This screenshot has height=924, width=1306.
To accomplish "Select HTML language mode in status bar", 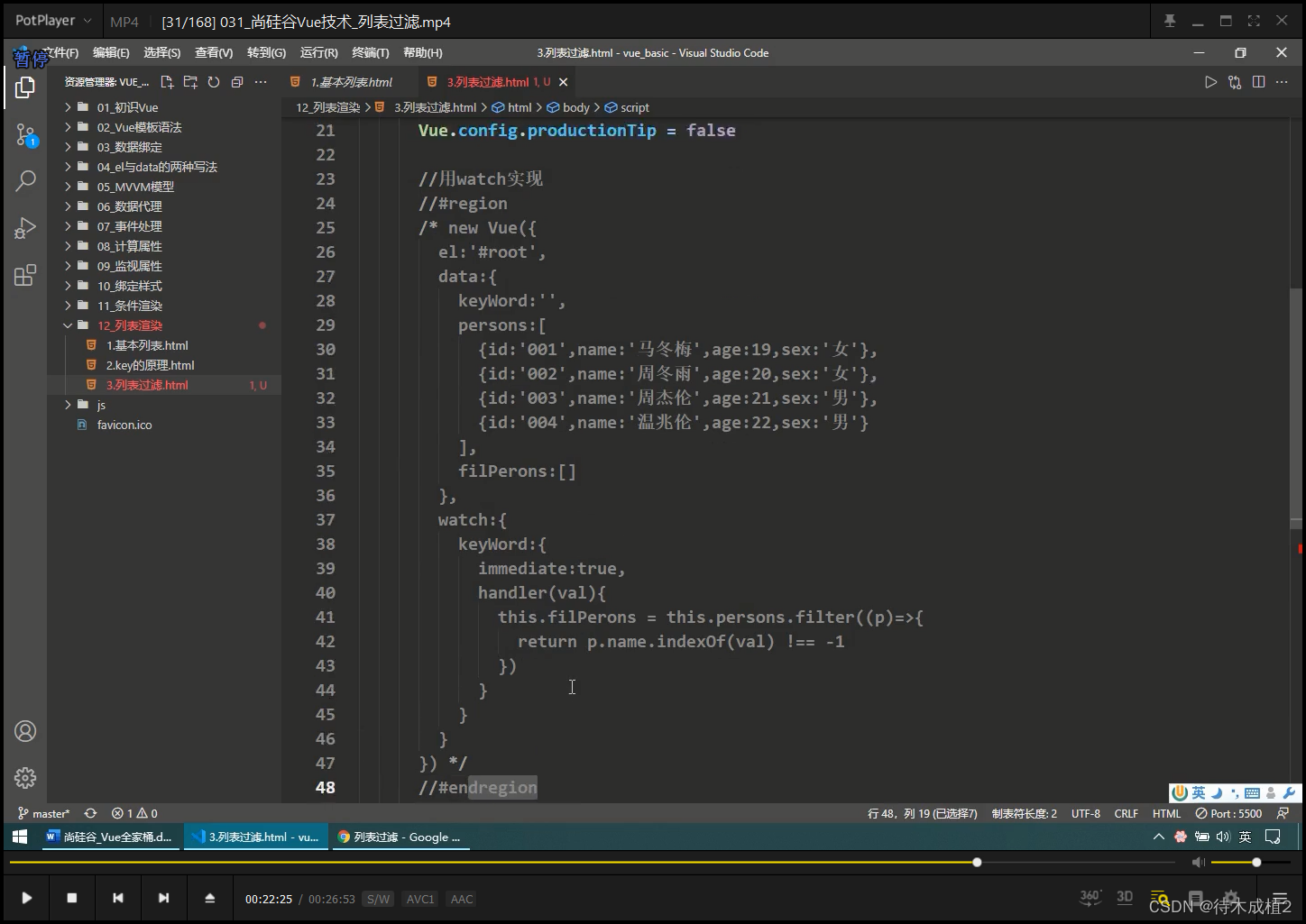I will [x=1166, y=813].
